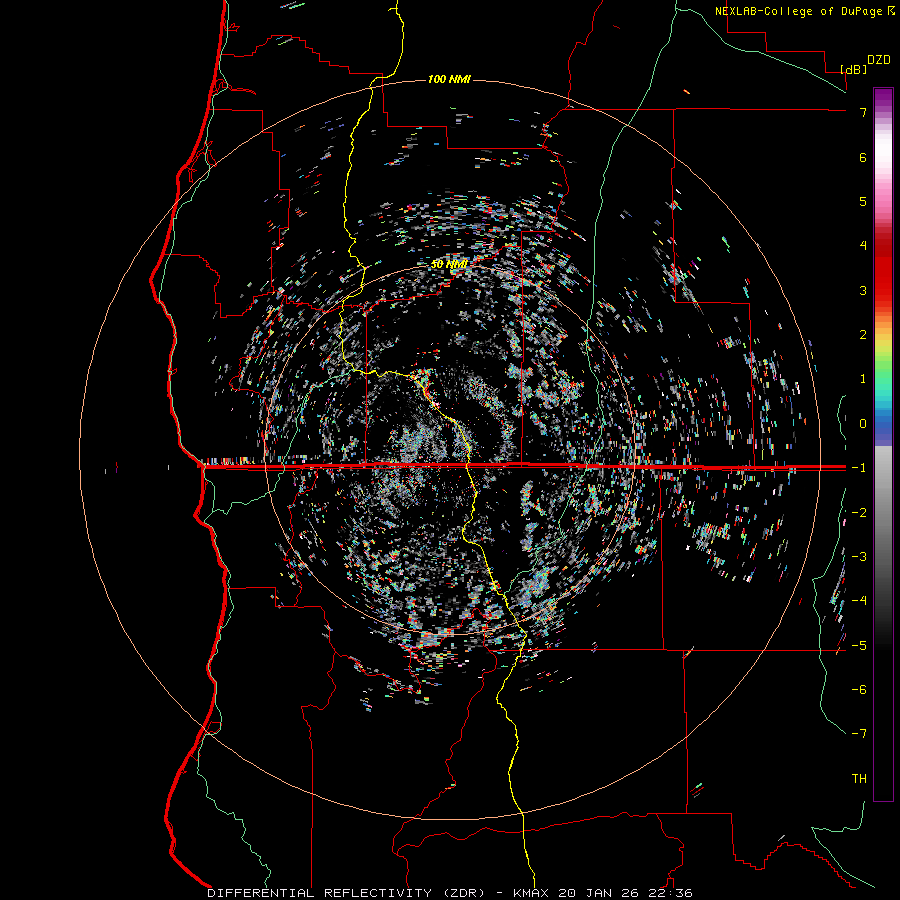Click the Differential Reflectivity KMAX title text
900x900 pixels.
pos(450,893)
